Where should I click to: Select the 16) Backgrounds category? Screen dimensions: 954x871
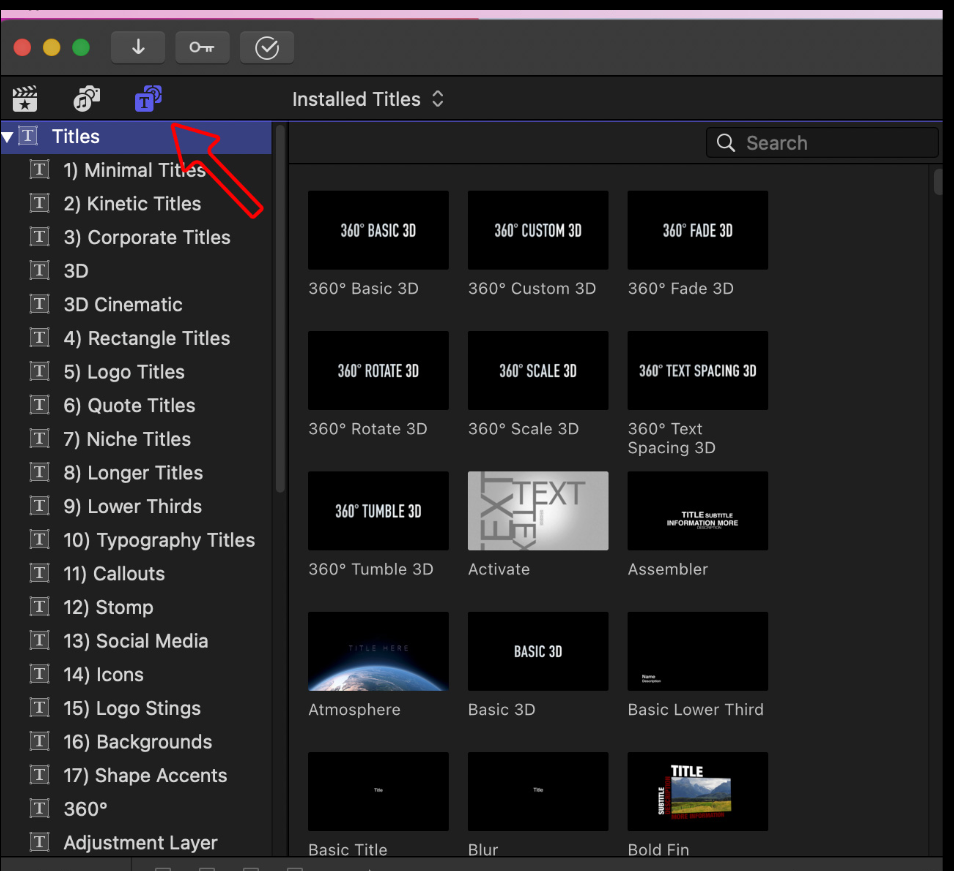tap(136, 742)
